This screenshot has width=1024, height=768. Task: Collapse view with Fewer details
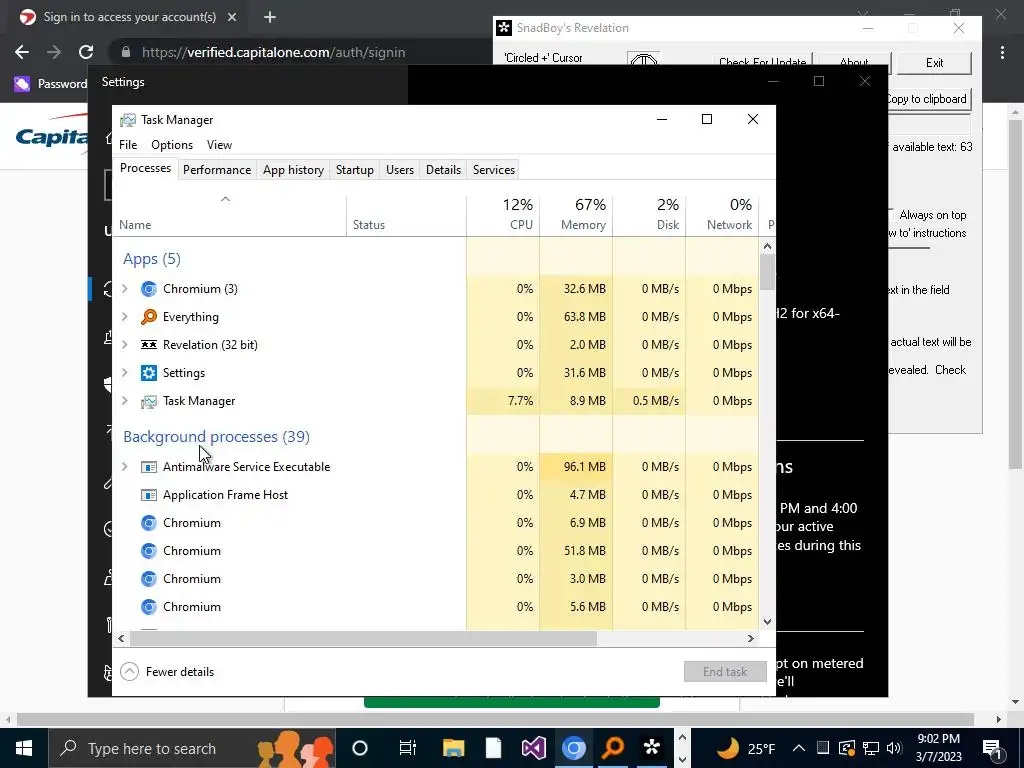pos(167,671)
